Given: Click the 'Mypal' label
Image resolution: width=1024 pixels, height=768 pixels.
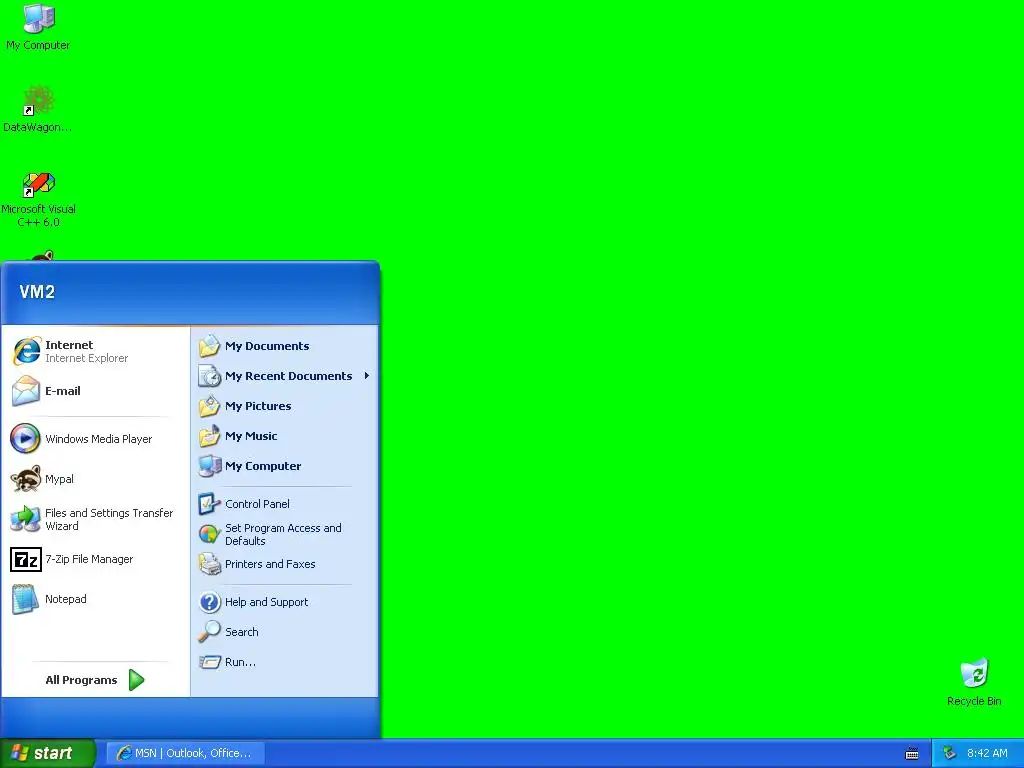Looking at the screenshot, I should click(59, 479).
